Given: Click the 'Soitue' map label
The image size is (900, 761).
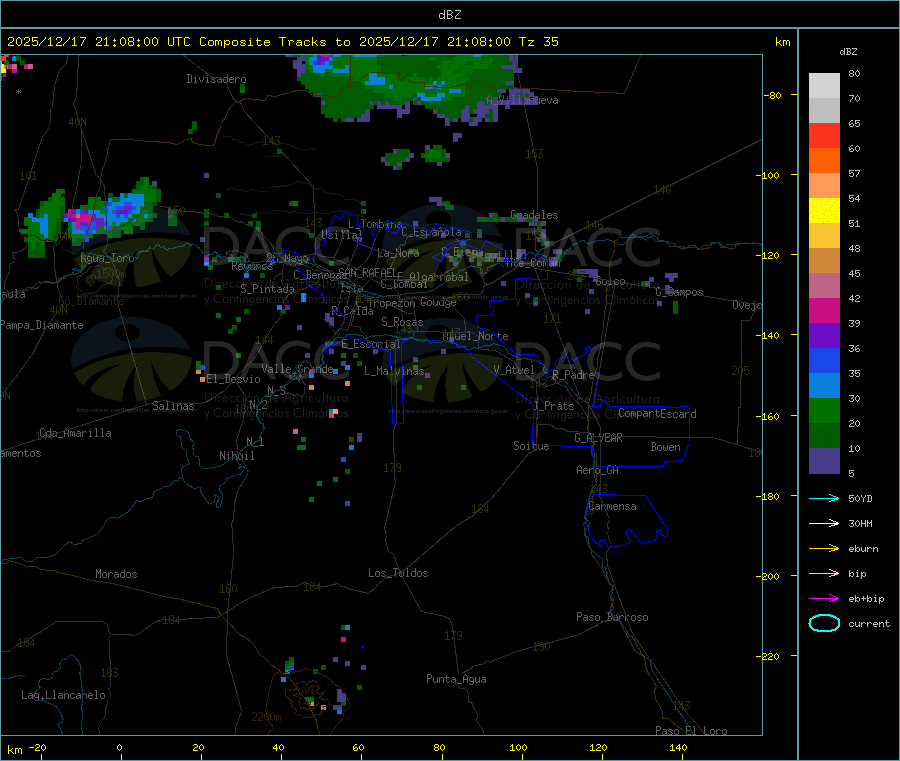Looking at the screenshot, I should [531, 446].
